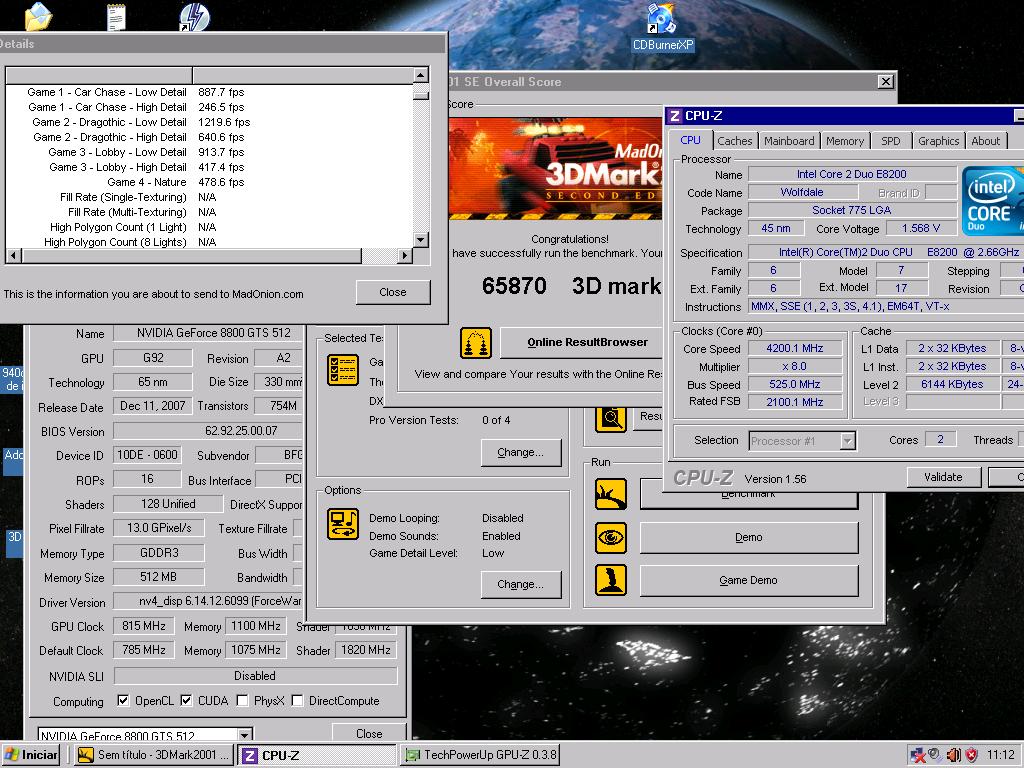Click the 65870 3D marks score text
1024x768 pixels.
click(x=572, y=286)
